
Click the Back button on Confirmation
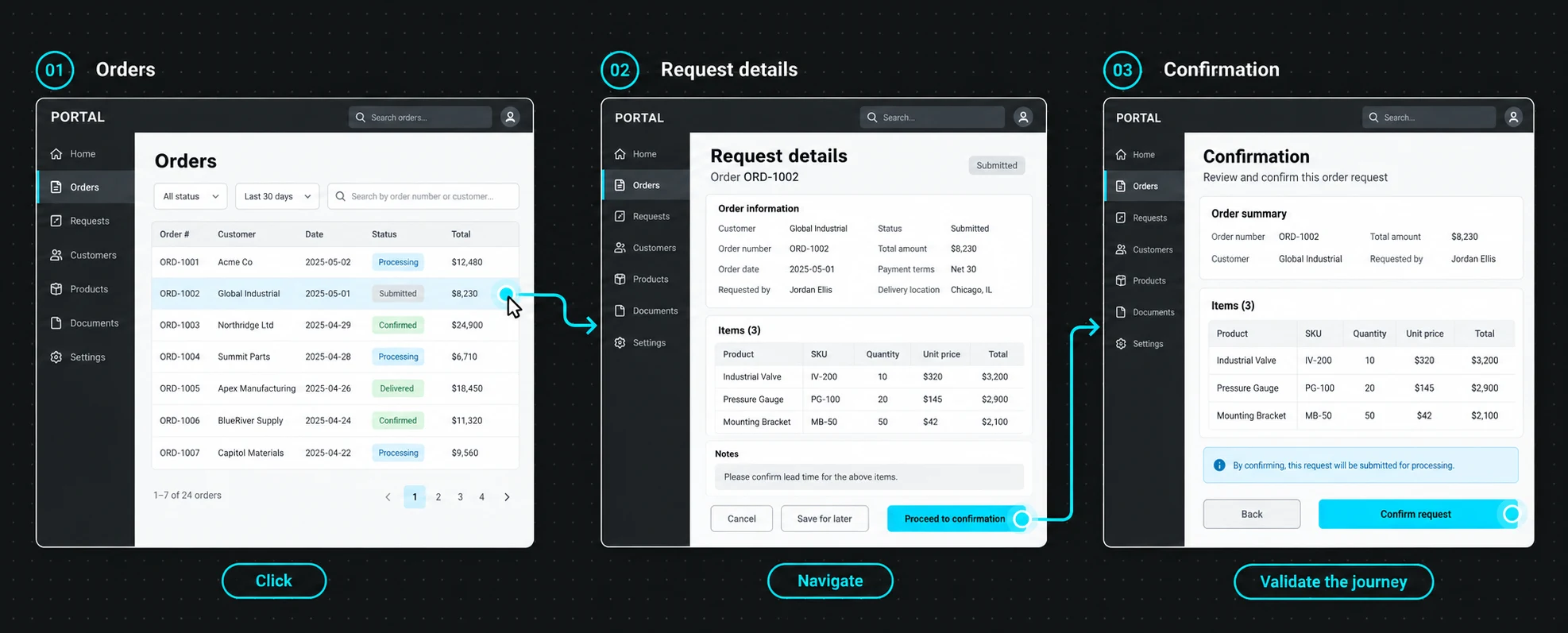[x=1252, y=514]
